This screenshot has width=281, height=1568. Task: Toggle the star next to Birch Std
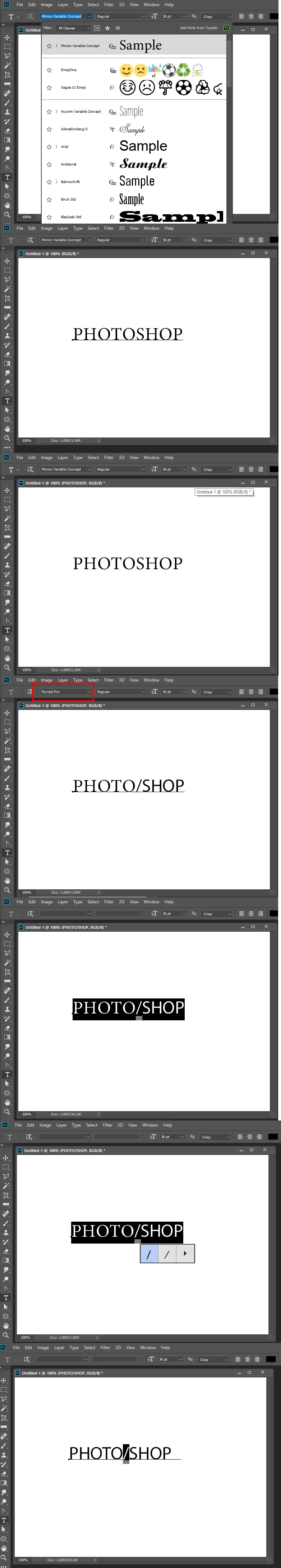click(49, 200)
